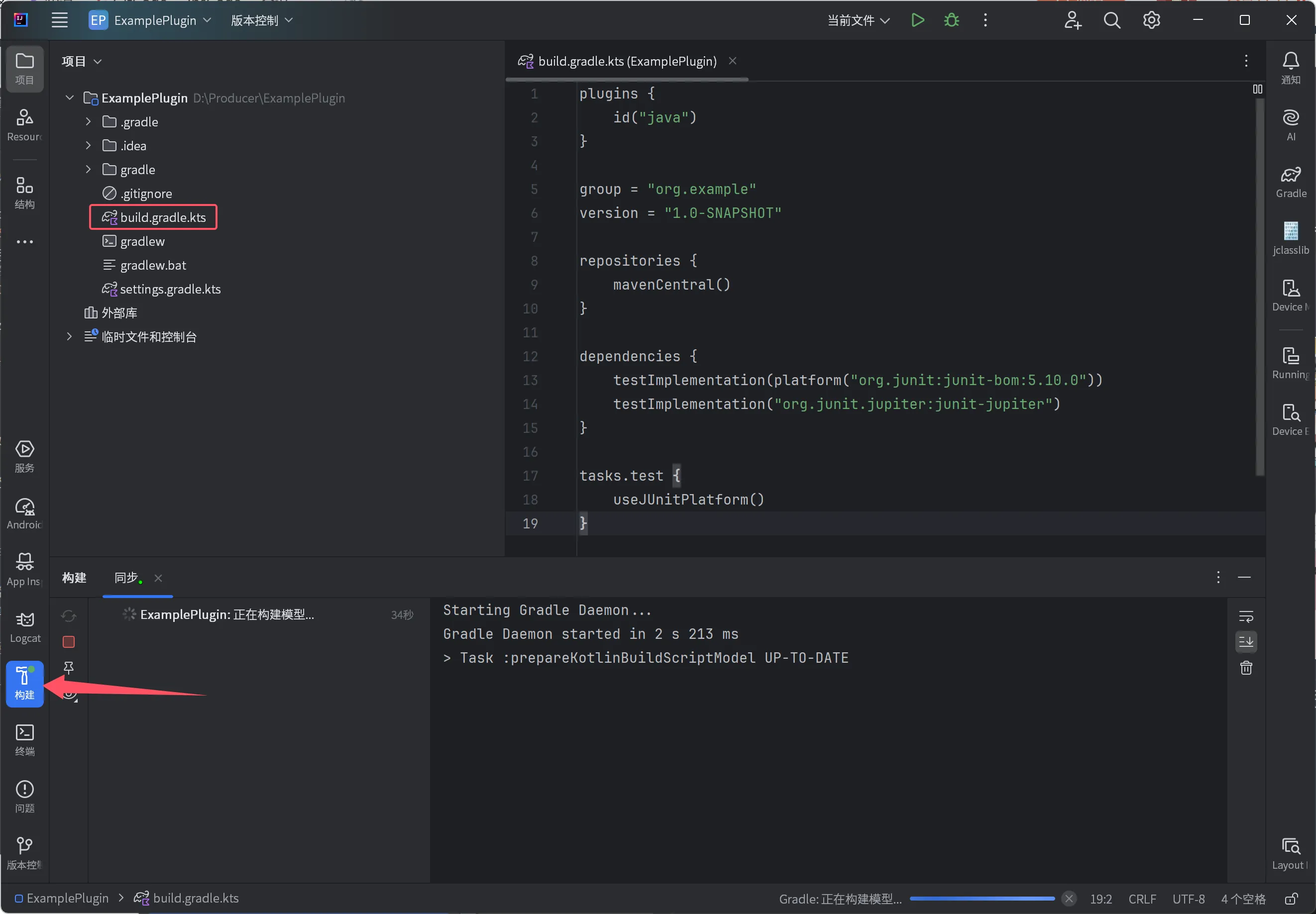
Task: Open the Layout Inspector tool window
Action: pyautogui.click(x=1290, y=853)
